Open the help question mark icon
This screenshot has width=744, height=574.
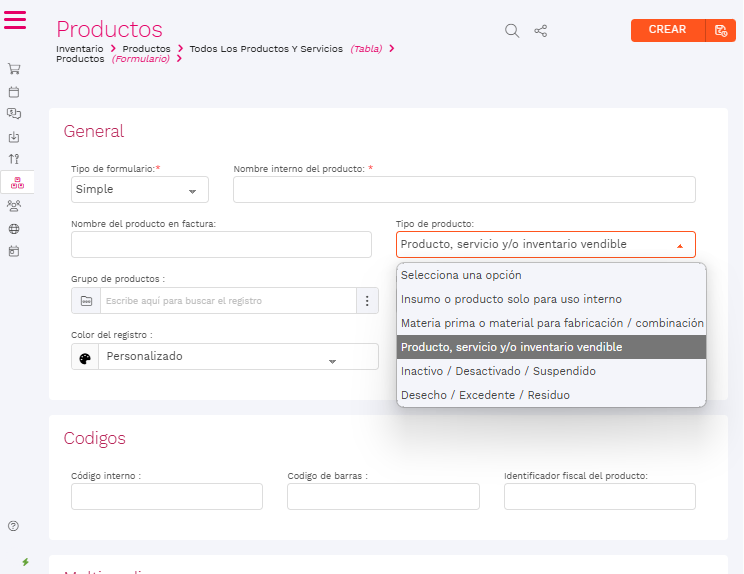(14, 526)
